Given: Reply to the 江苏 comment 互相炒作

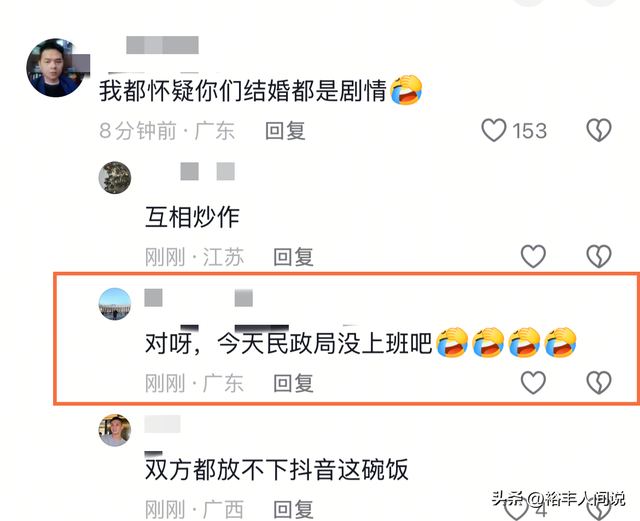Looking at the screenshot, I should tap(293, 257).
